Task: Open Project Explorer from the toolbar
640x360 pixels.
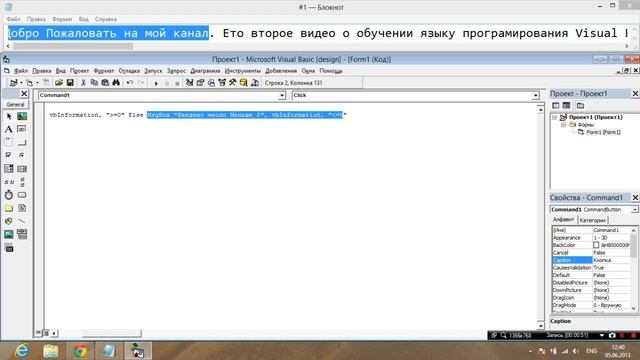Action: tap(189, 83)
